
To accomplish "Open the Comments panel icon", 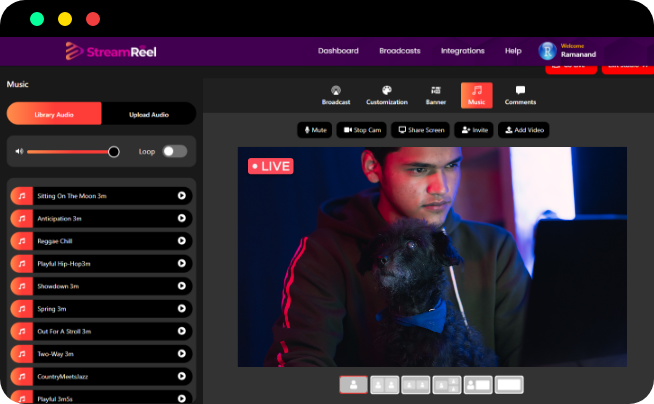I will [x=520, y=94].
